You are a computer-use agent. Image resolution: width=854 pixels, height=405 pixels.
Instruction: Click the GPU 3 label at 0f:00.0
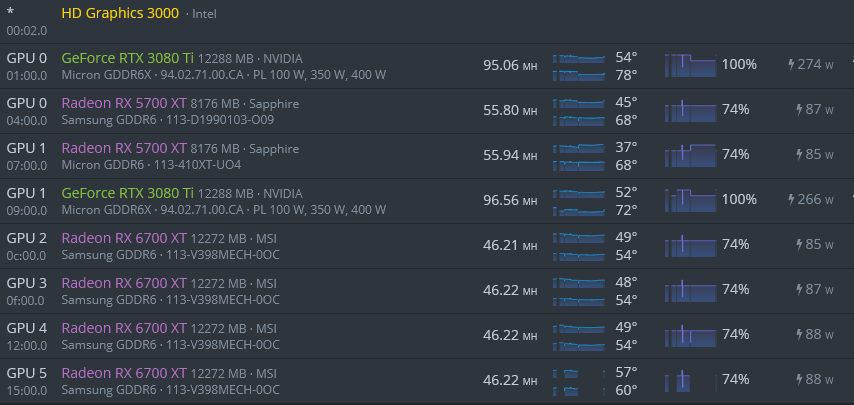(27, 283)
